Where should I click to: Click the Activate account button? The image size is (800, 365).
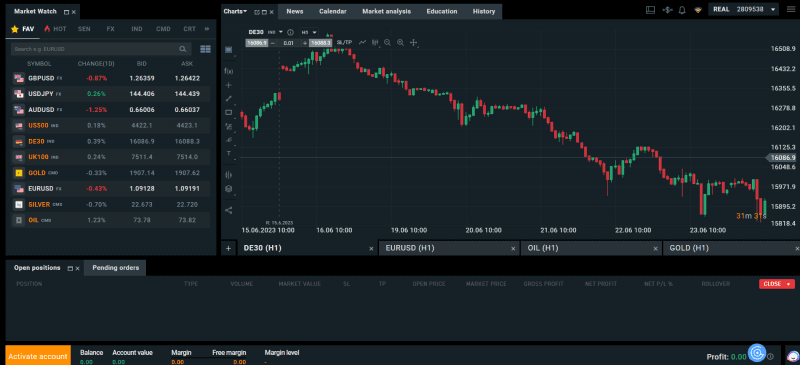[38, 356]
